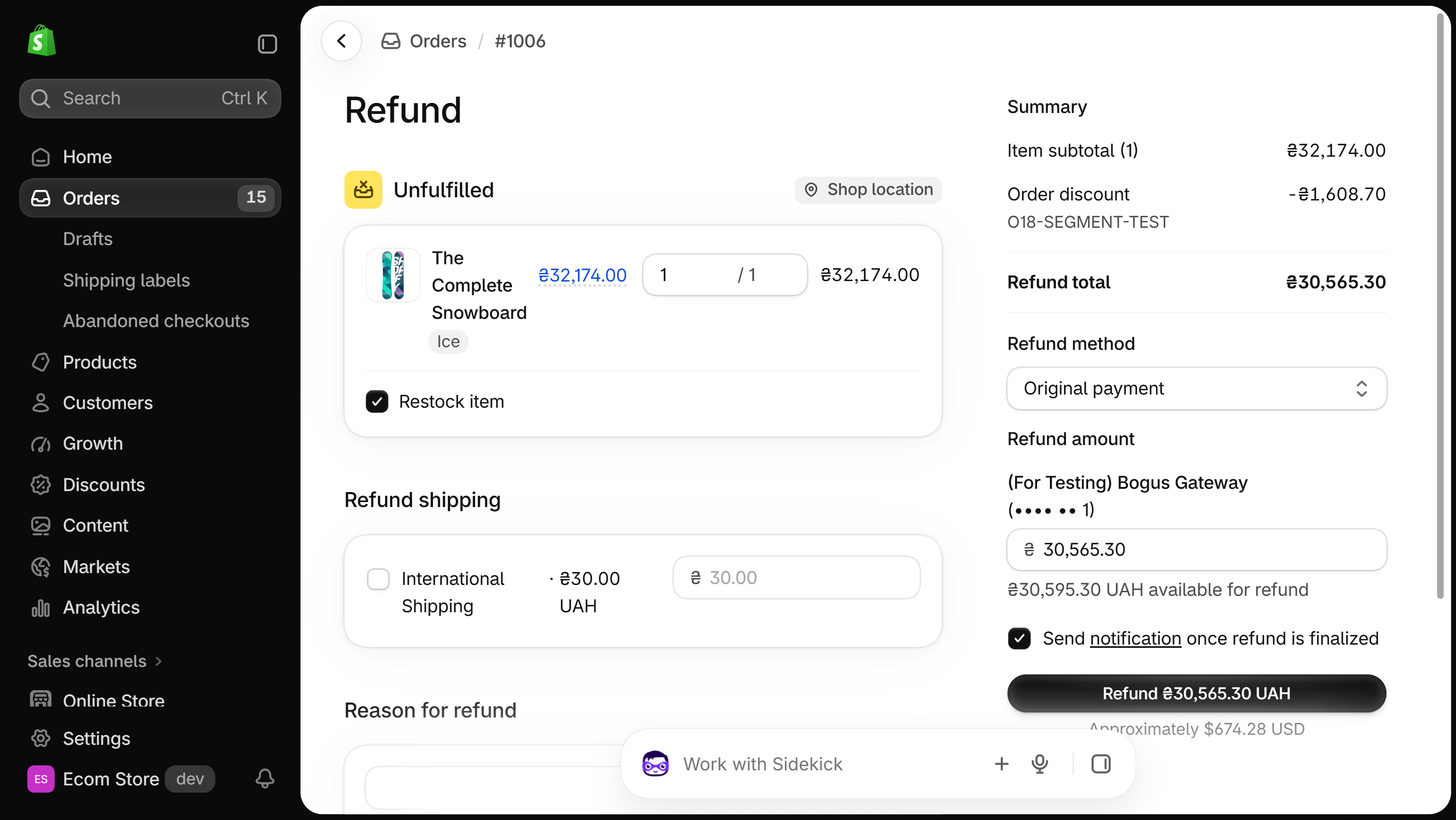Open notifications with the bell icon

[265, 779]
